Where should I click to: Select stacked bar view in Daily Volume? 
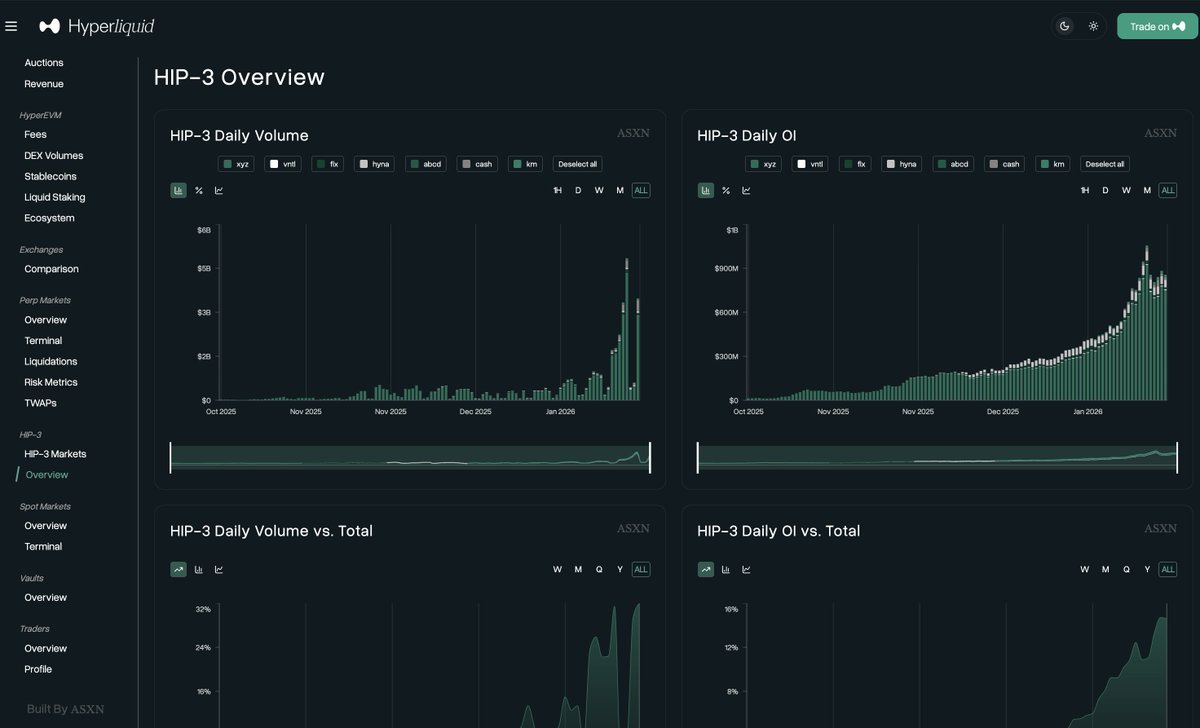178,190
